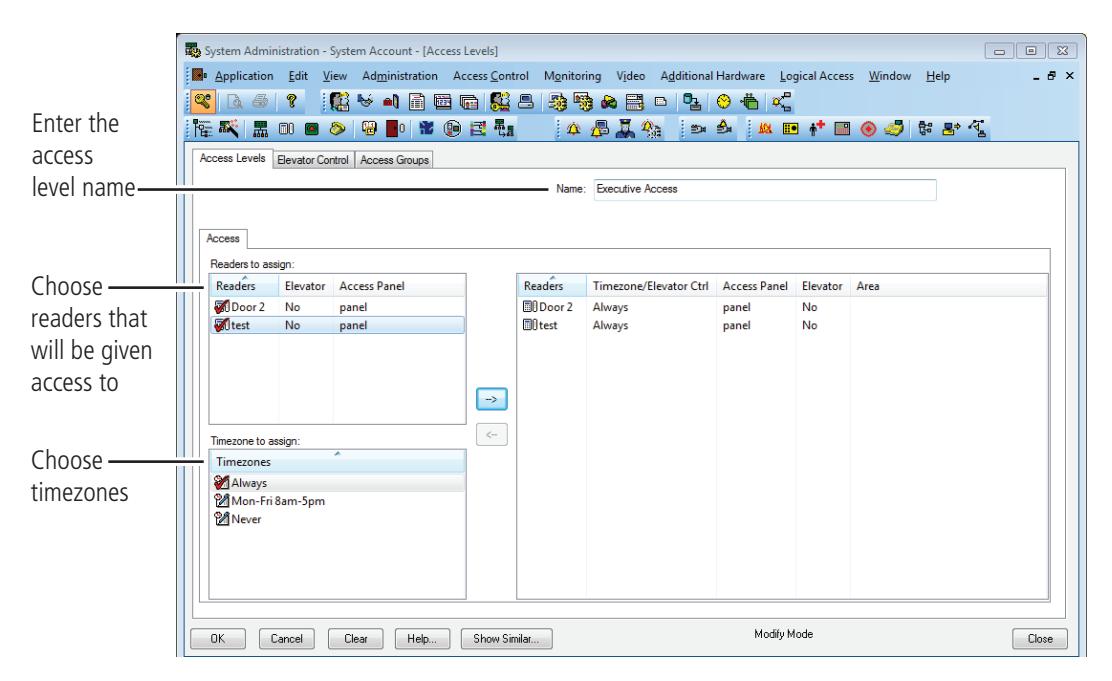The height and width of the screenshot is (681, 1112).
Task: Switch to the Access Groups tab
Action: (394, 160)
